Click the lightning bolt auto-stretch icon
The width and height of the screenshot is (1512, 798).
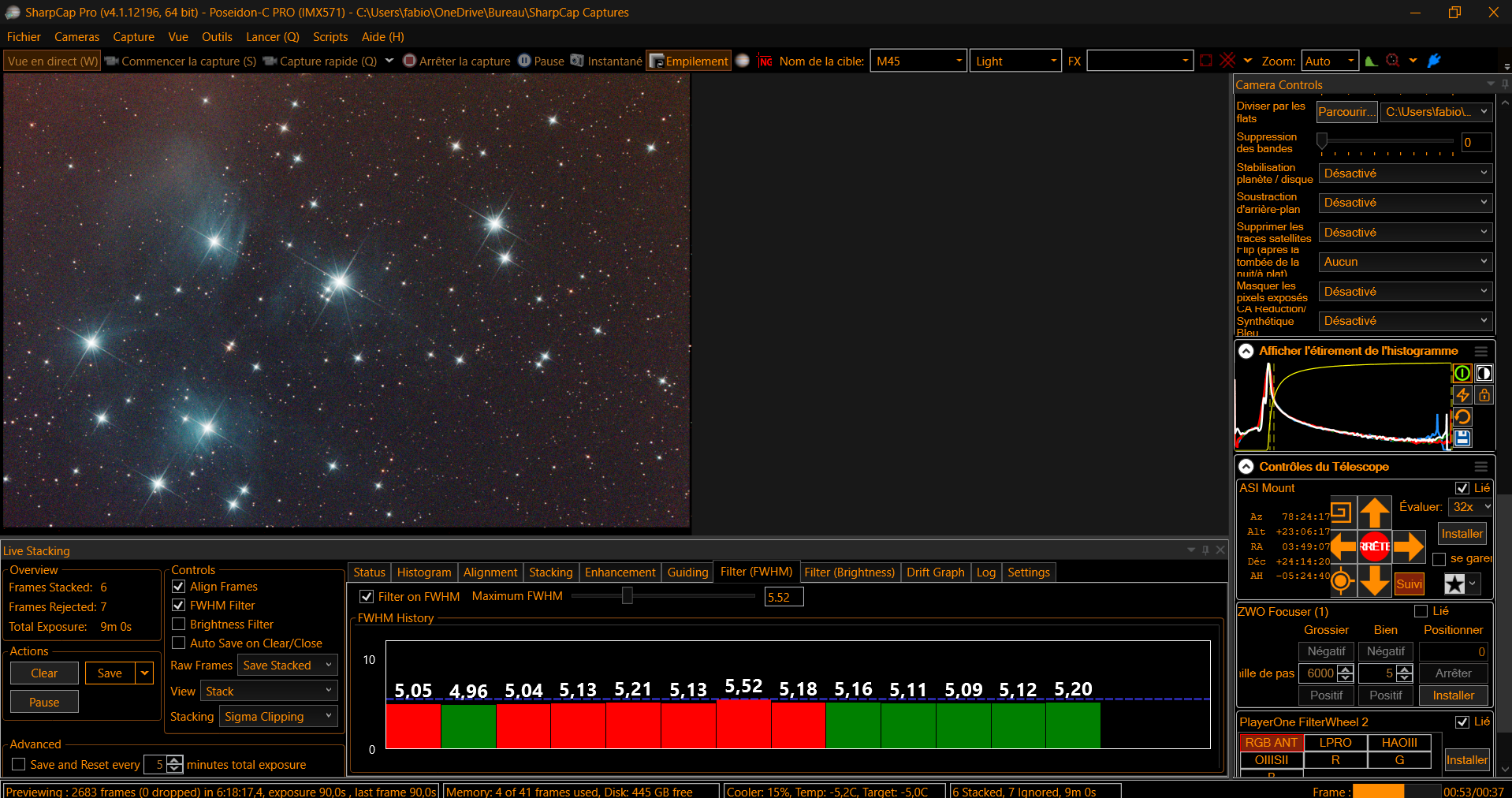[x=1462, y=395]
